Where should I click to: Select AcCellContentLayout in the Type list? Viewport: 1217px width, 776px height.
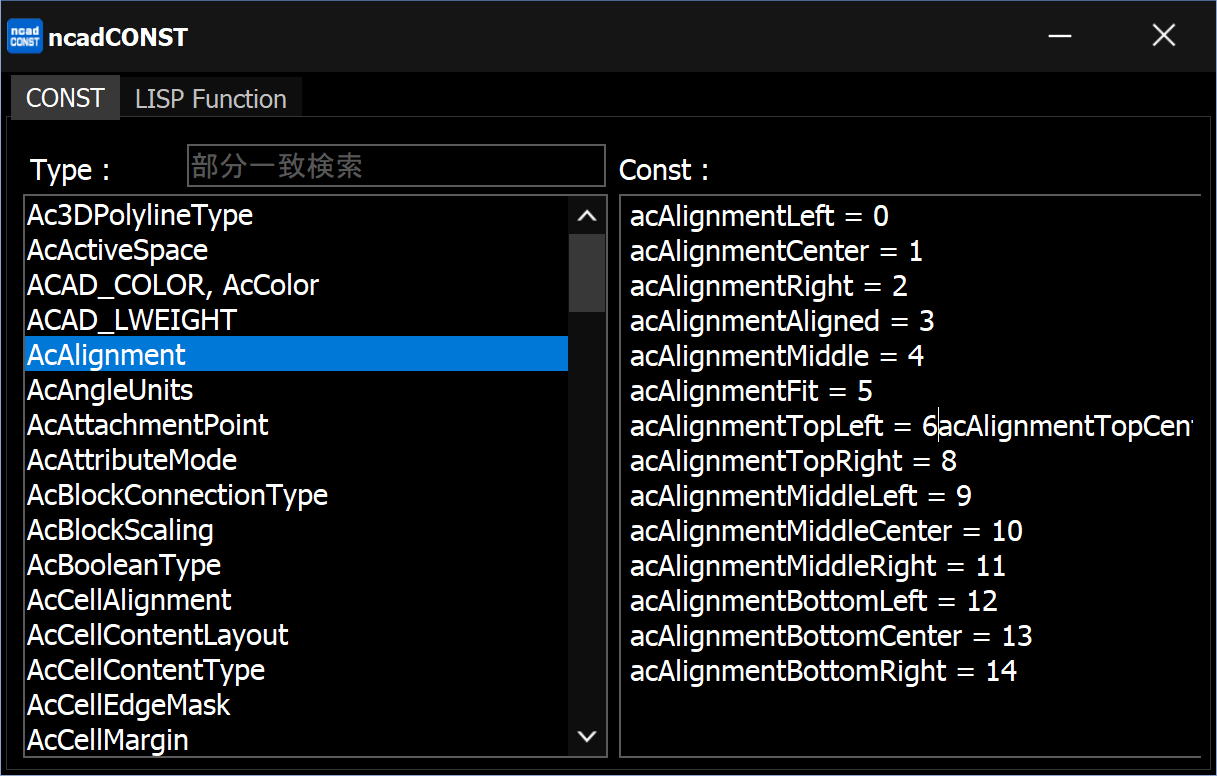296,635
